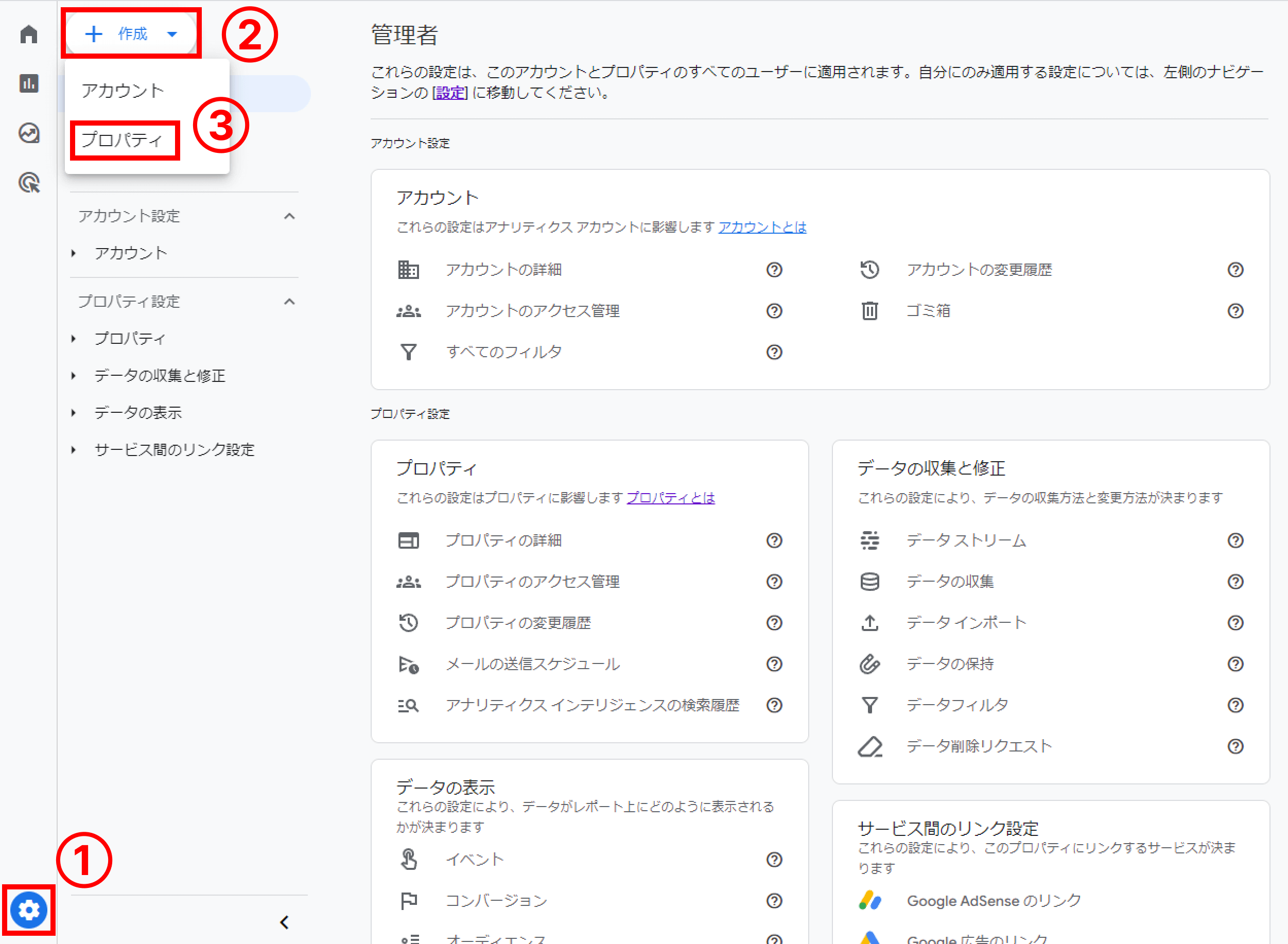
Task: Select アカウント from the create menu
Action: pyautogui.click(x=123, y=90)
